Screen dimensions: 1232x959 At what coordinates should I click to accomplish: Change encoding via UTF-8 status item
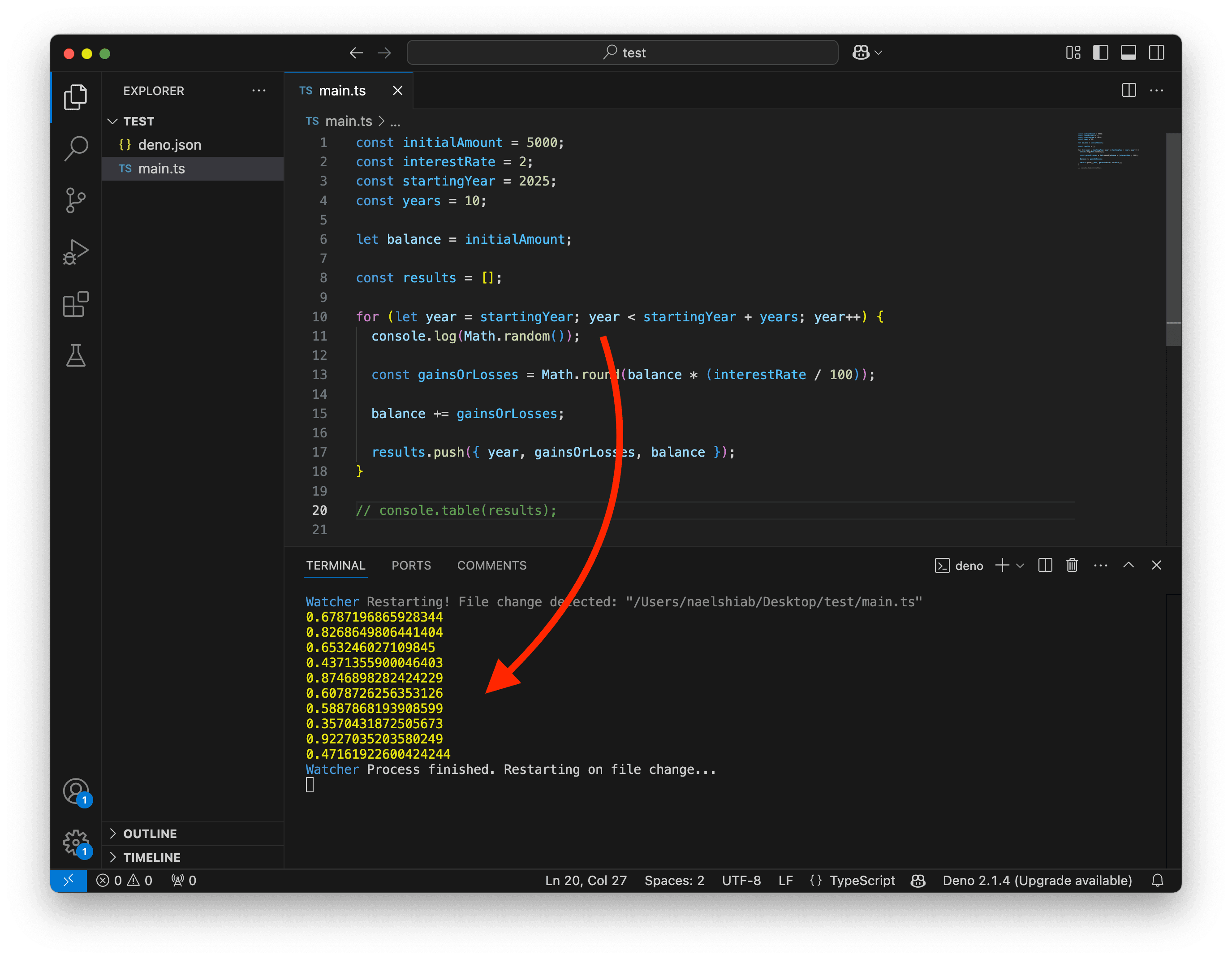tap(741, 881)
